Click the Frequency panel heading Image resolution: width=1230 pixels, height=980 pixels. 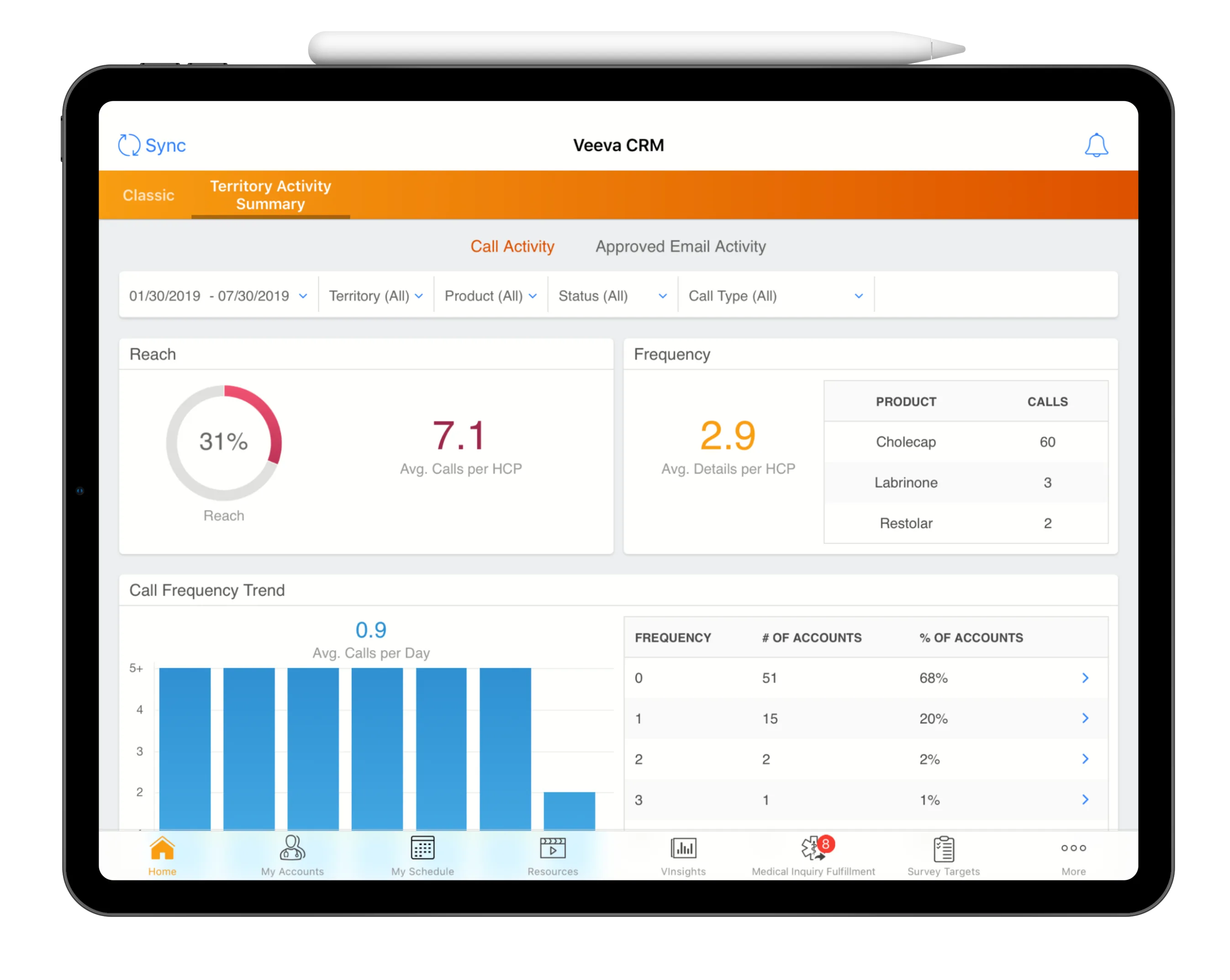[x=672, y=354]
